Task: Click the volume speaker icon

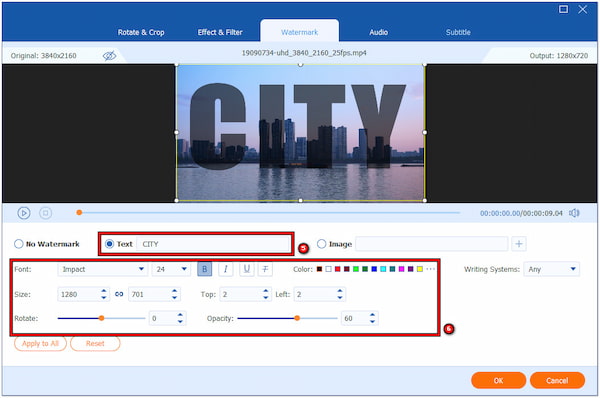Action: pos(574,213)
